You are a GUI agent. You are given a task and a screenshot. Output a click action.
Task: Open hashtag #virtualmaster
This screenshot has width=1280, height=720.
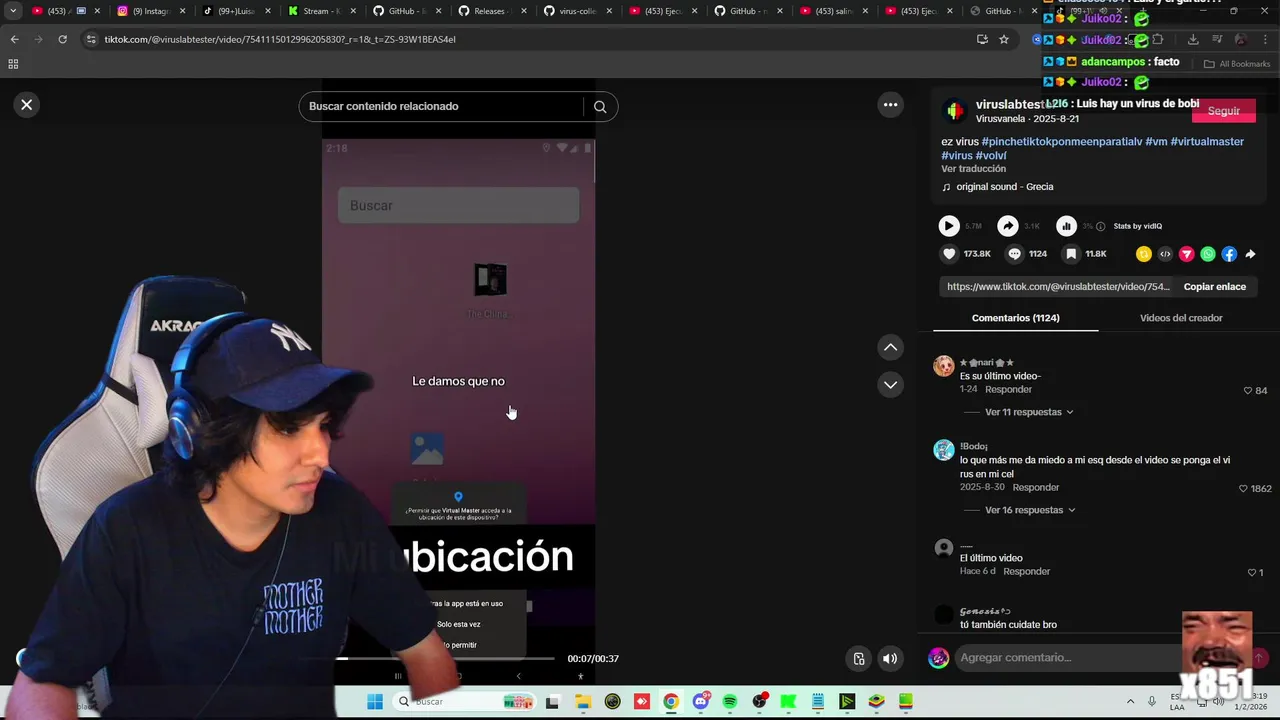coord(1207,142)
